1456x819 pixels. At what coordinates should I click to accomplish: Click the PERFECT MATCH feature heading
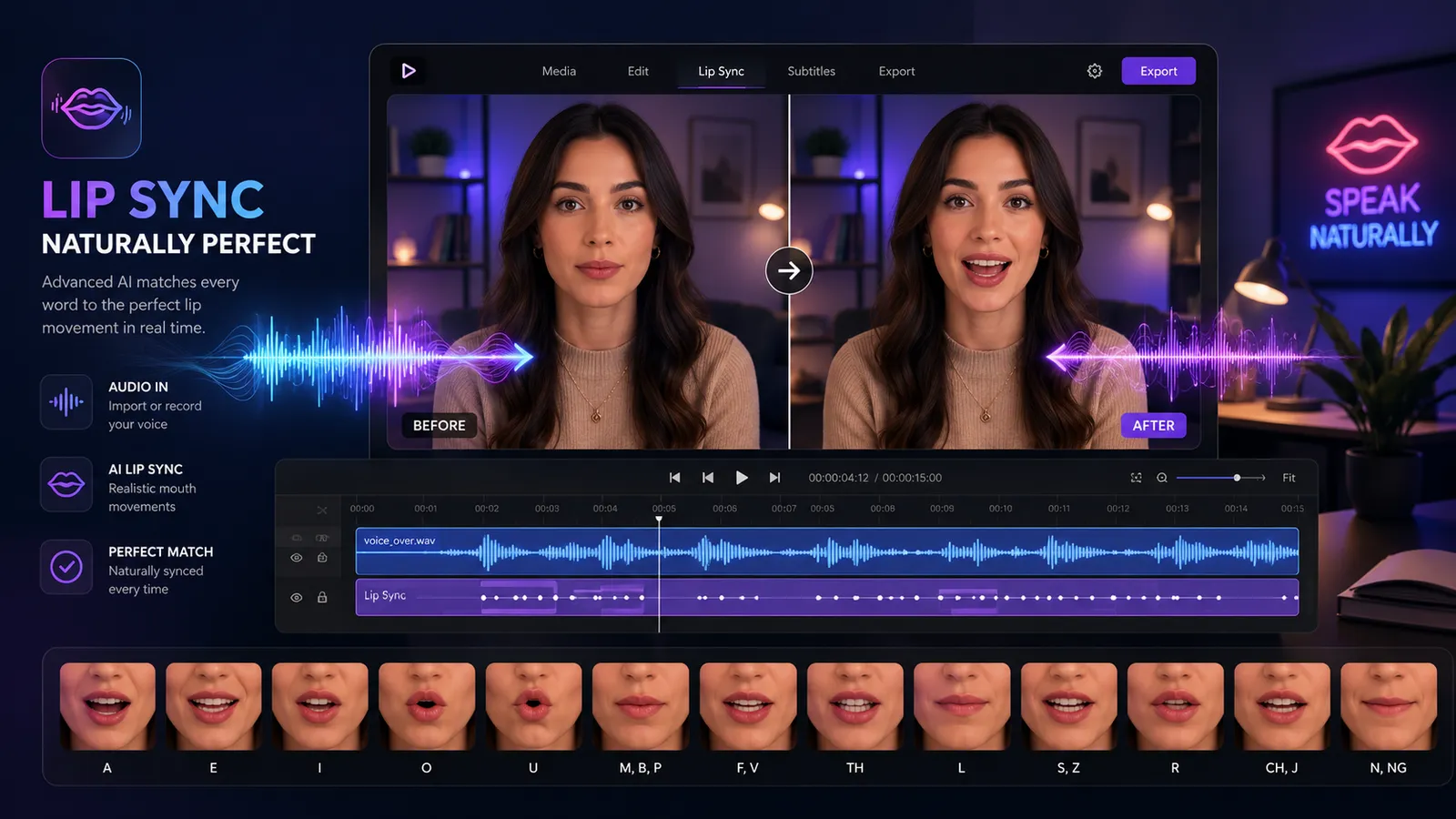tap(161, 552)
